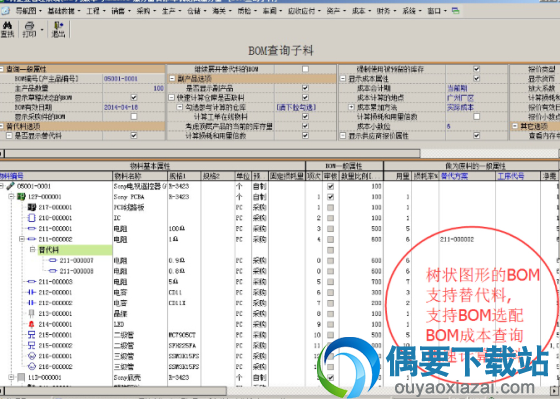Enable 继续展开替代料的BOM checkbox

305,69
